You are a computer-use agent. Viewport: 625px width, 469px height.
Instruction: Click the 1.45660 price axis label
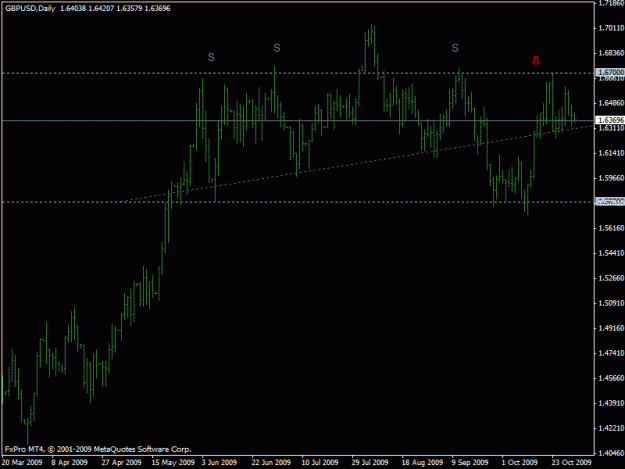tap(611, 378)
